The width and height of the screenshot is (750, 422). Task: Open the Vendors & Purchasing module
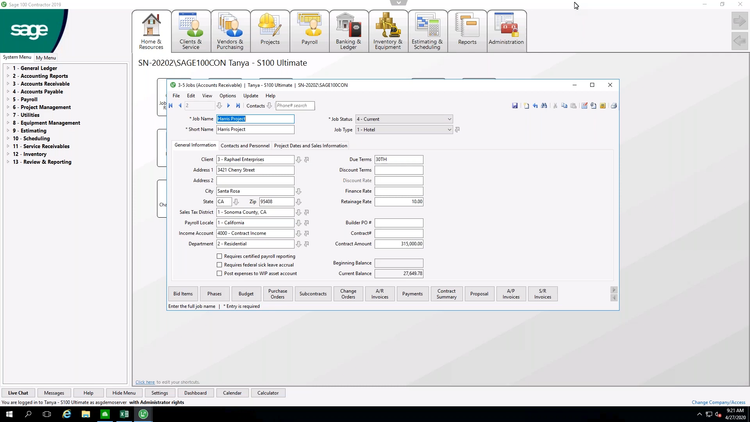[230, 31]
